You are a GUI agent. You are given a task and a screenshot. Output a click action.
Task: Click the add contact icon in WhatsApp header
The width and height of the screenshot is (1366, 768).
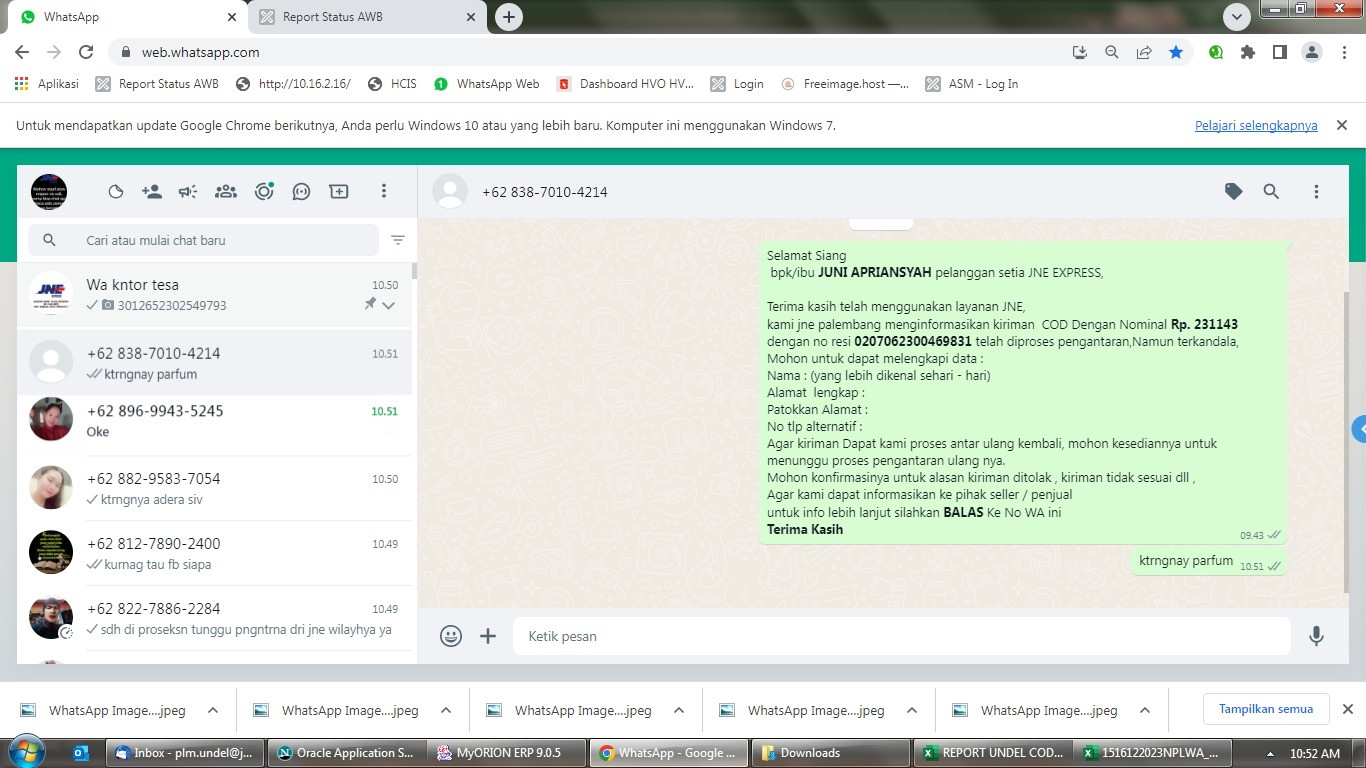[152, 192]
